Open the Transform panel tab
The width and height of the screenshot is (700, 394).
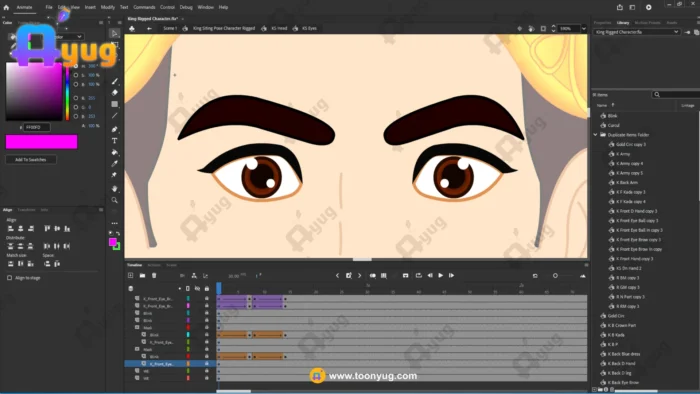pos(26,210)
